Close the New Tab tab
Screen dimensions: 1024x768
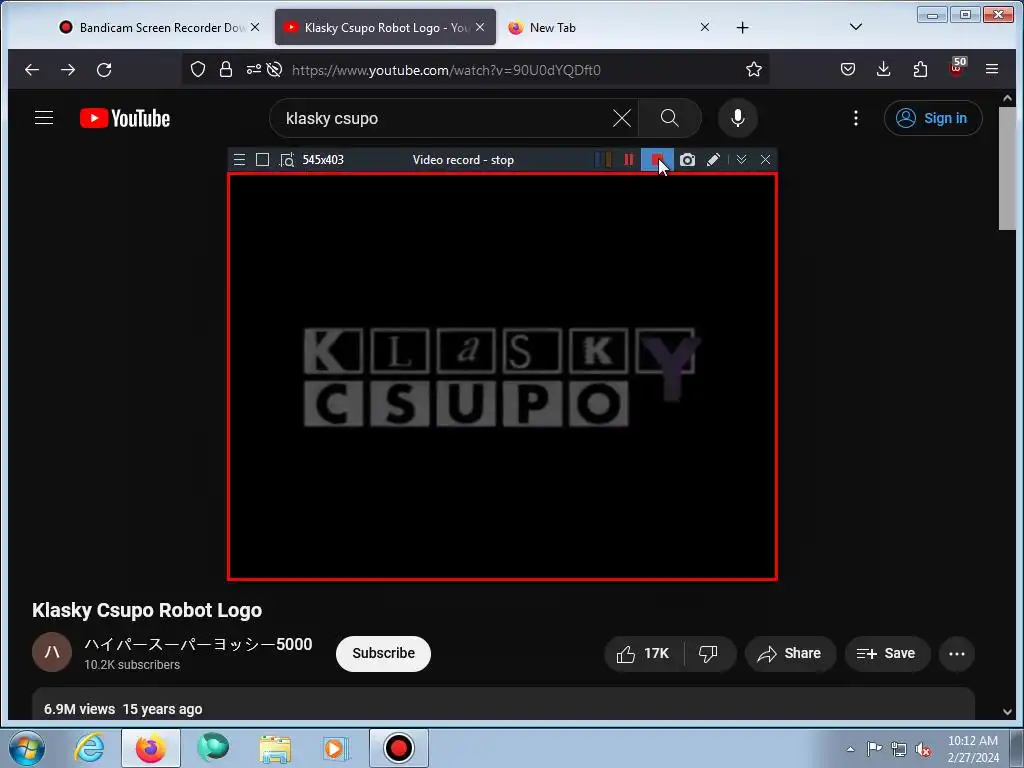(705, 27)
